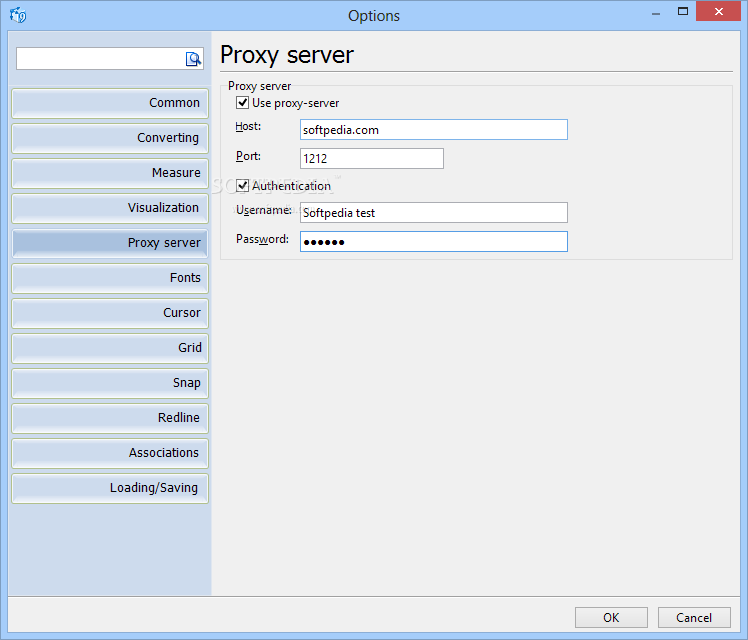
Task: Select the Proxy server category
Action: [x=110, y=243]
